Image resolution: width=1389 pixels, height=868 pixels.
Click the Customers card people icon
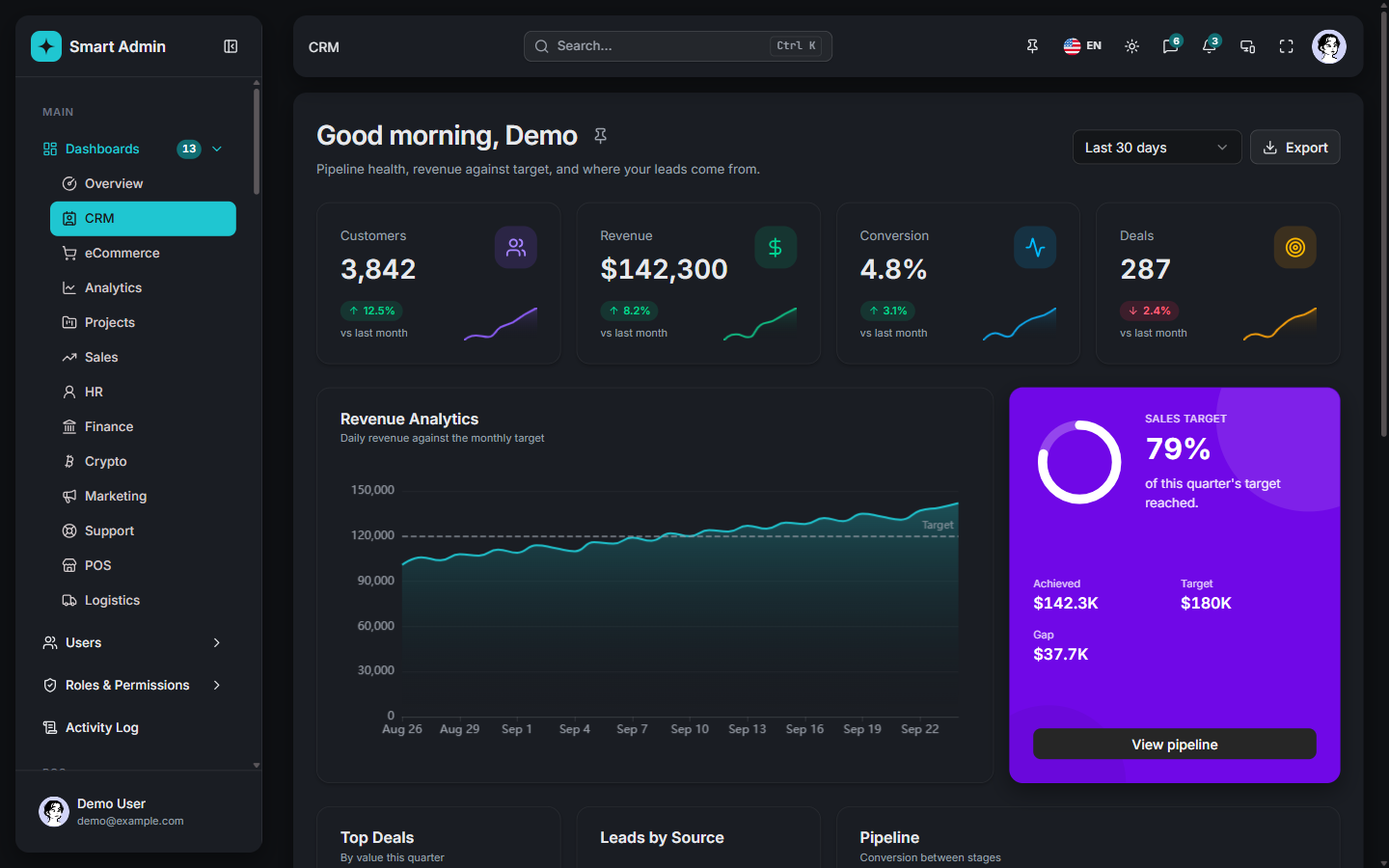(516, 248)
